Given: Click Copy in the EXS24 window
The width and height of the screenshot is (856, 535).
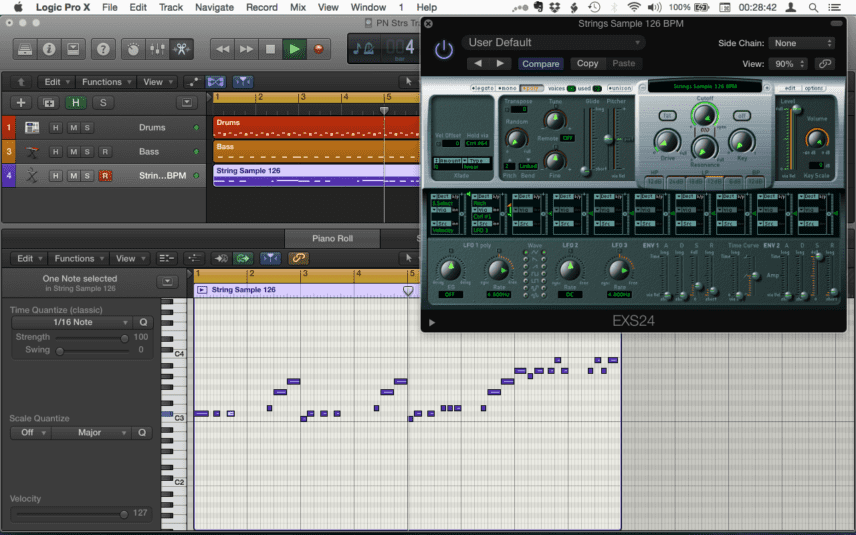Looking at the screenshot, I should coord(587,63).
